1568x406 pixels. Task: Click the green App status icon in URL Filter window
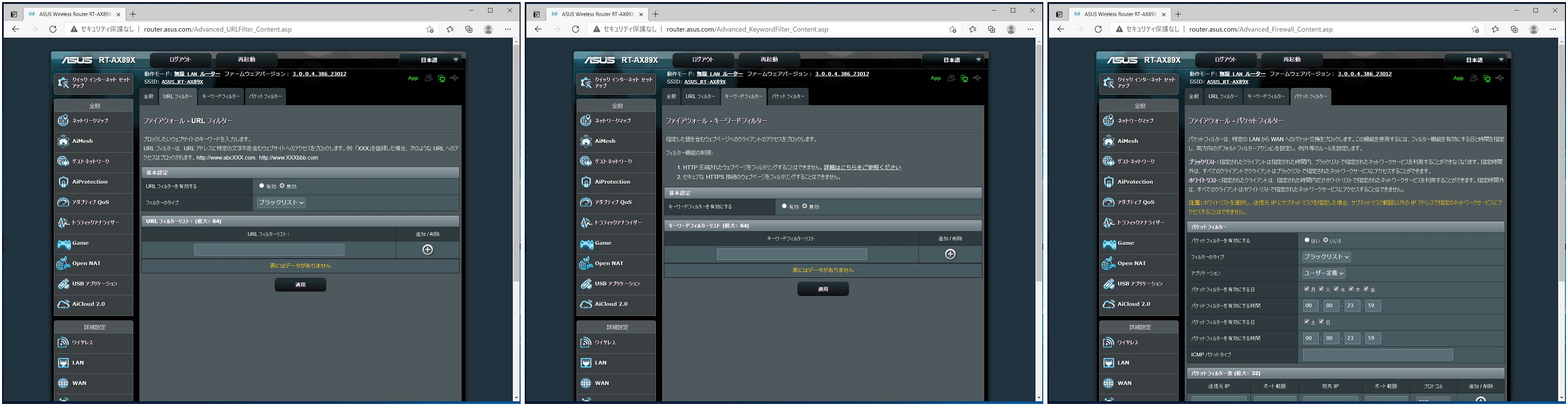(413, 78)
